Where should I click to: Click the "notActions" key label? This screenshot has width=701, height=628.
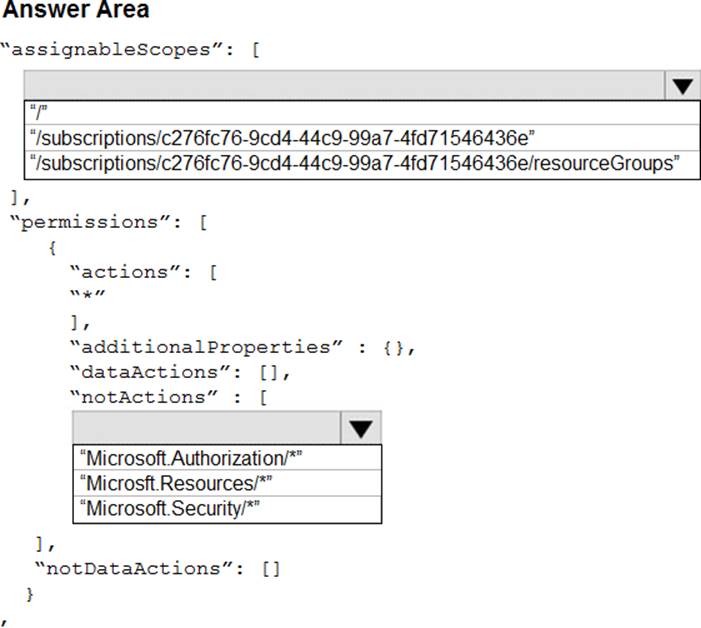tap(153, 397)
